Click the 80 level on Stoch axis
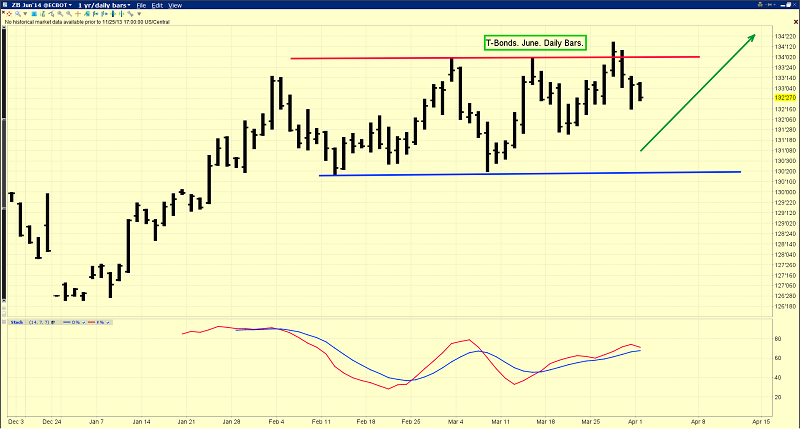This screenshot has width=800, height=435. pyautogui.click(x=779, y=339)
